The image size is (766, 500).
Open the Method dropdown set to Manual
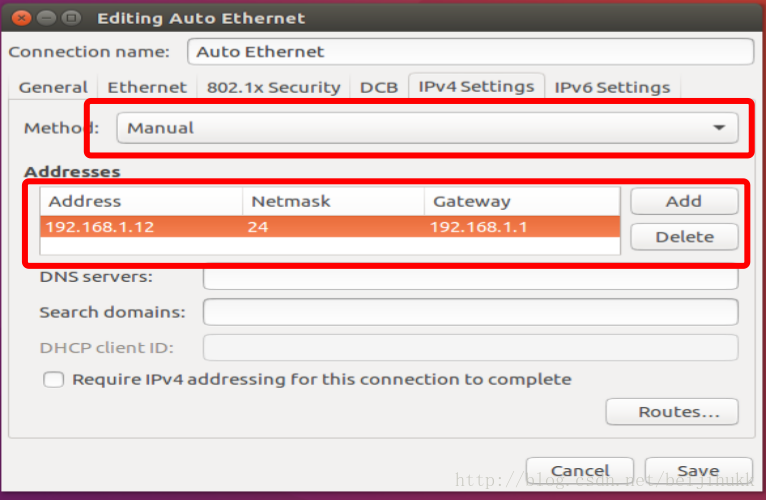pos(427,128)
